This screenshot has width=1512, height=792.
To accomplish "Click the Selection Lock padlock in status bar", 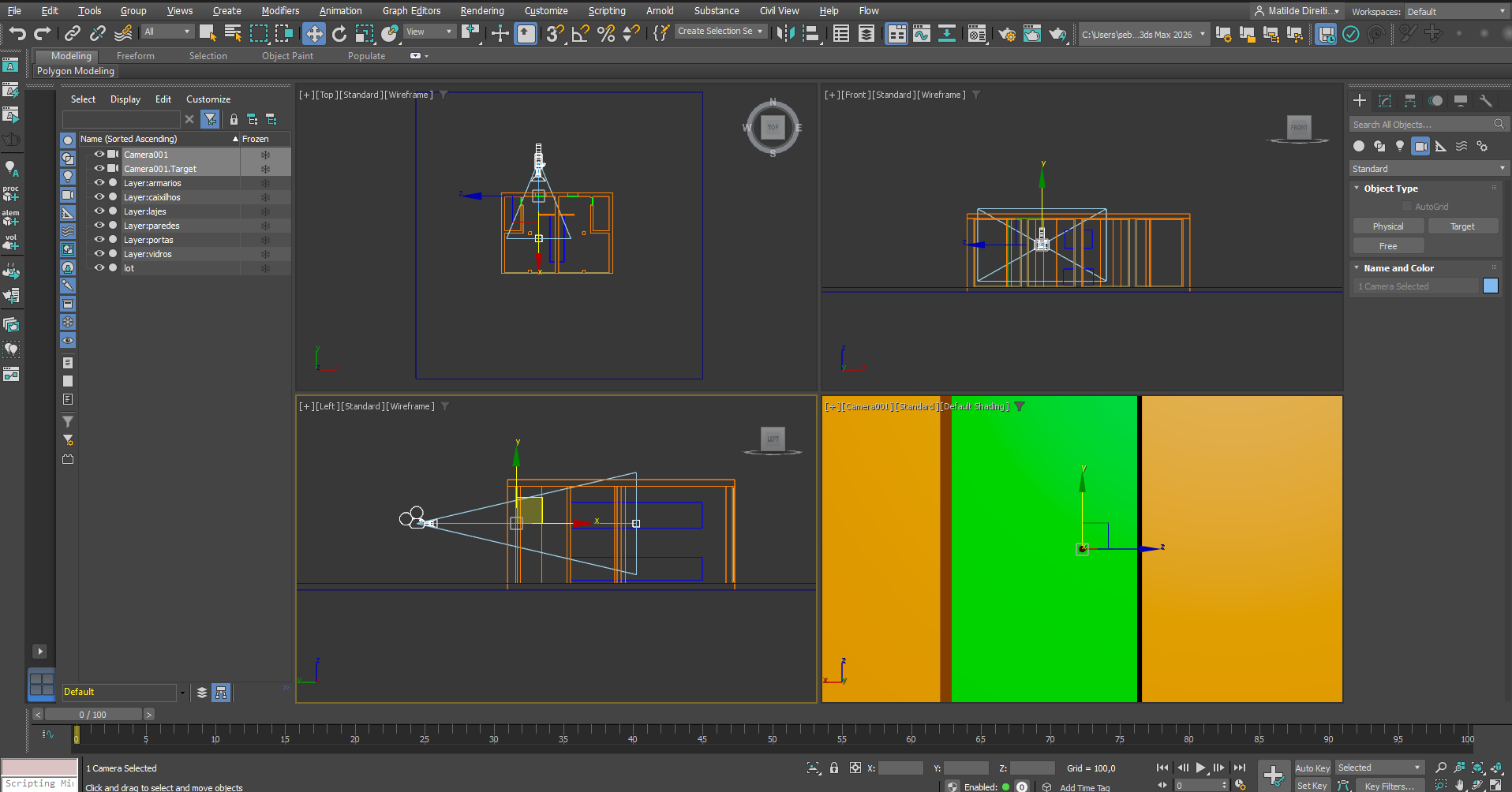I will pyautogui.click(x=834, y=768).
